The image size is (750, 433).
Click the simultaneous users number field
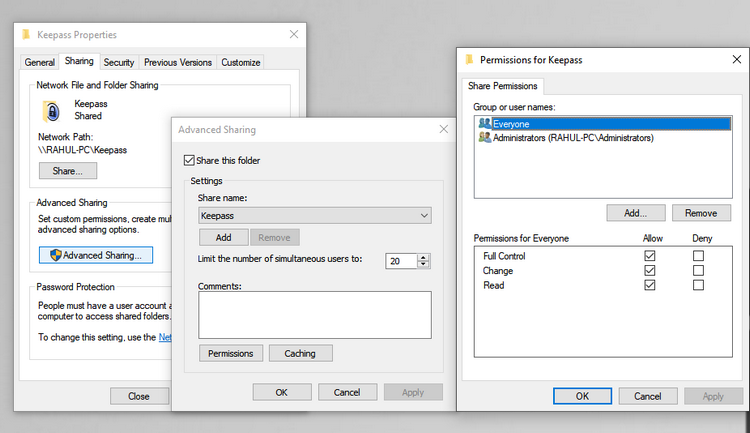tap(401, 261)
